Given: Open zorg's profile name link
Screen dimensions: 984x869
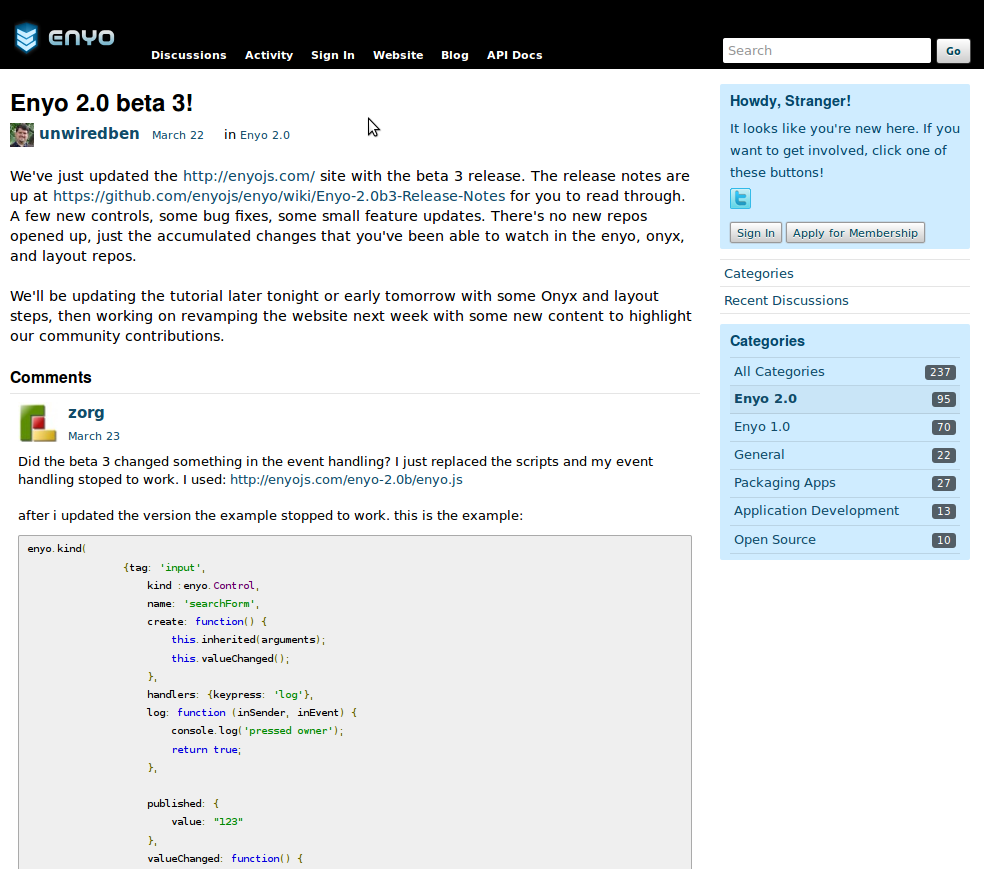Looking at the screenshot, I should 86,413.
